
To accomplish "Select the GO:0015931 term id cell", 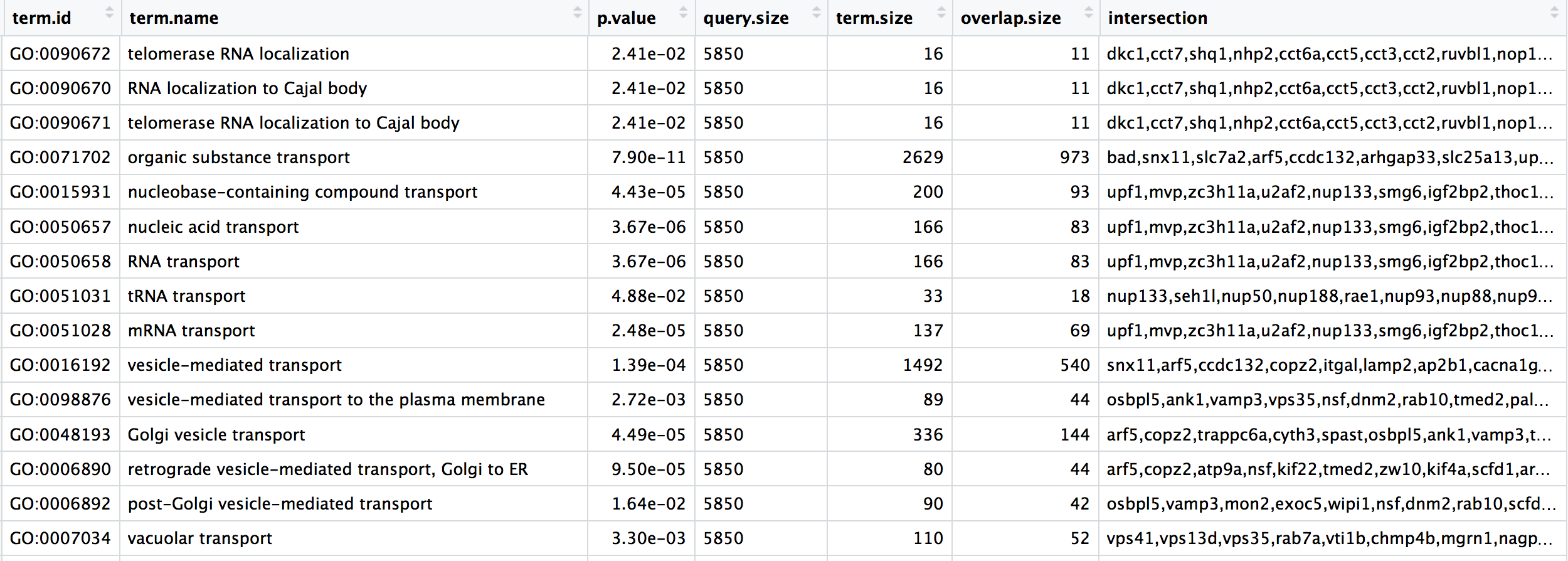I will pos(60,192).
